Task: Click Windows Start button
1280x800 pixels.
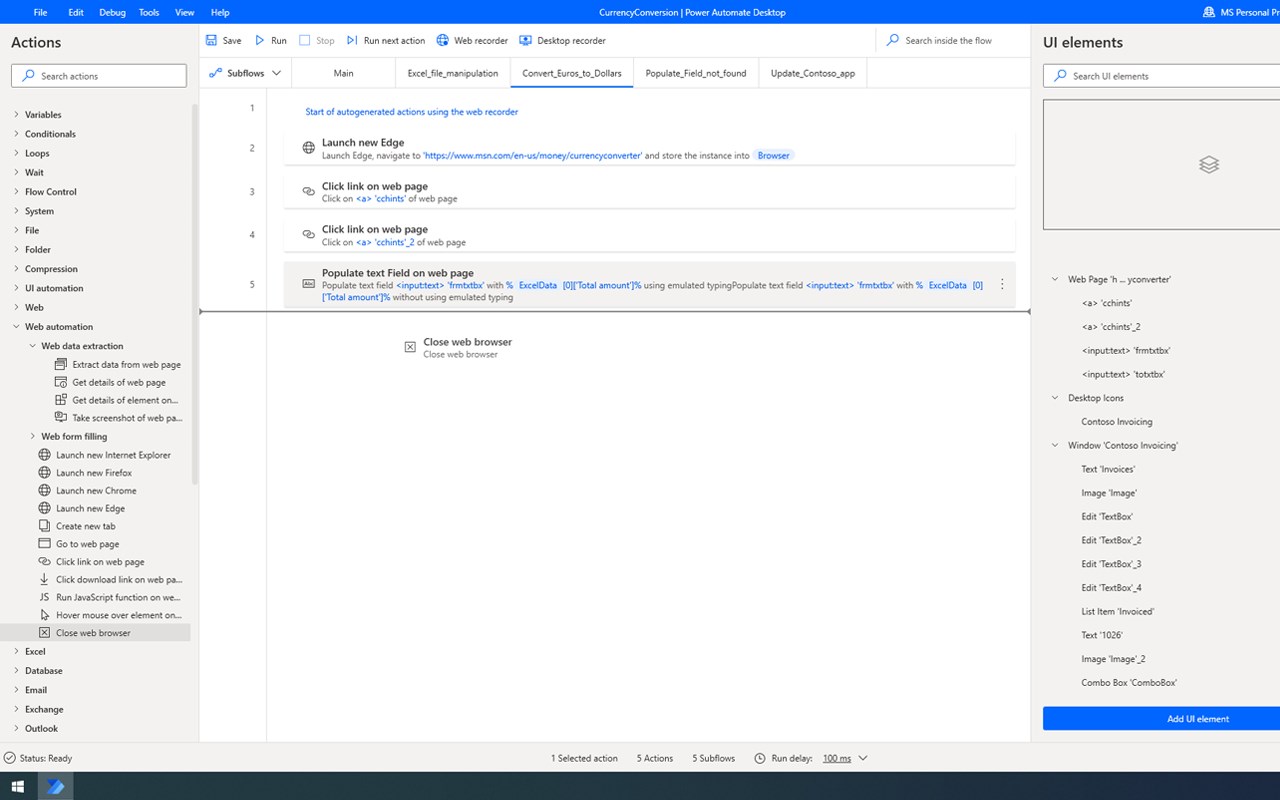Action: coord(18,786)
